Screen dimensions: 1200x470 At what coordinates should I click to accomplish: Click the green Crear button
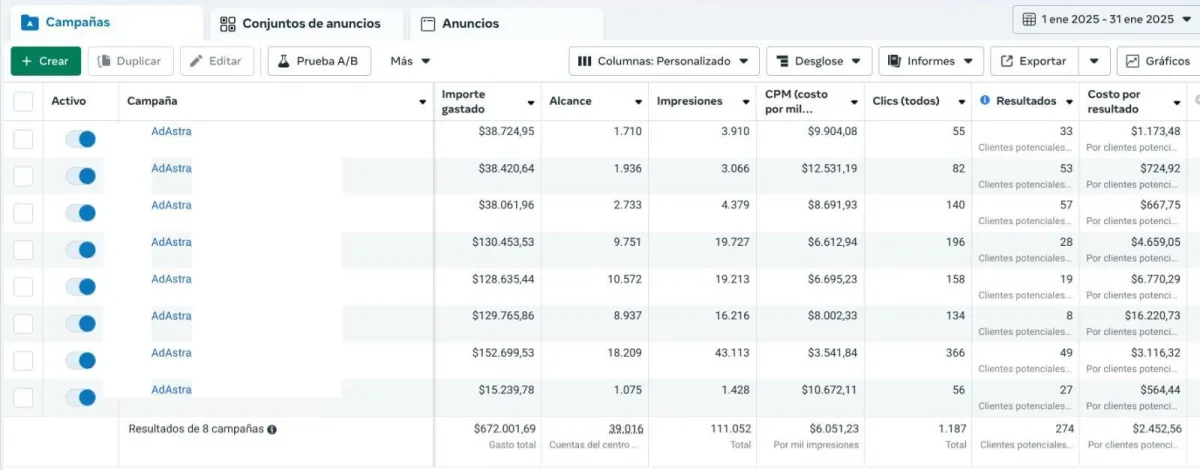[x=45, y=61]
